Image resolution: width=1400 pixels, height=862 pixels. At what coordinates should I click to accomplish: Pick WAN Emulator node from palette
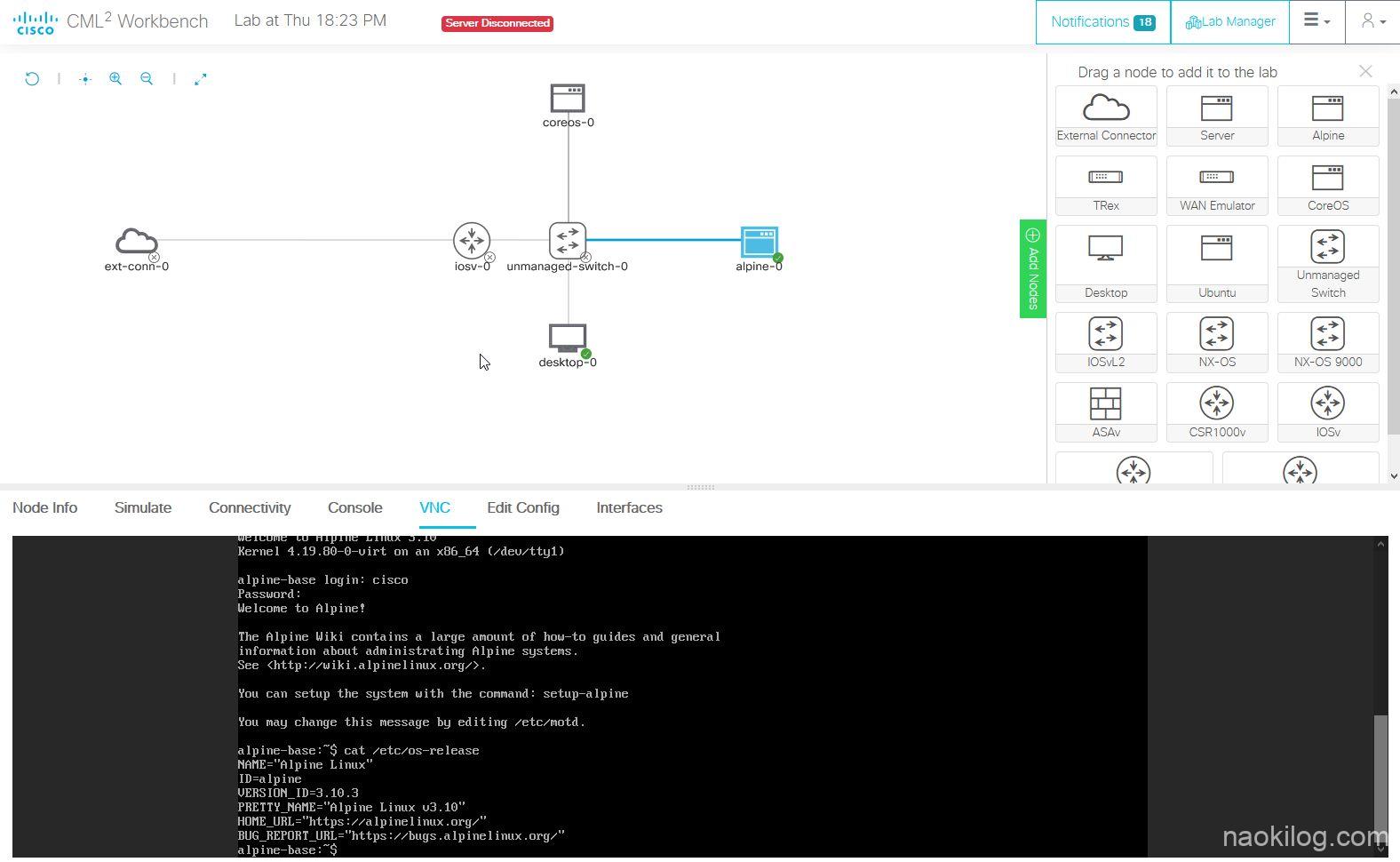click(1217, 185)
